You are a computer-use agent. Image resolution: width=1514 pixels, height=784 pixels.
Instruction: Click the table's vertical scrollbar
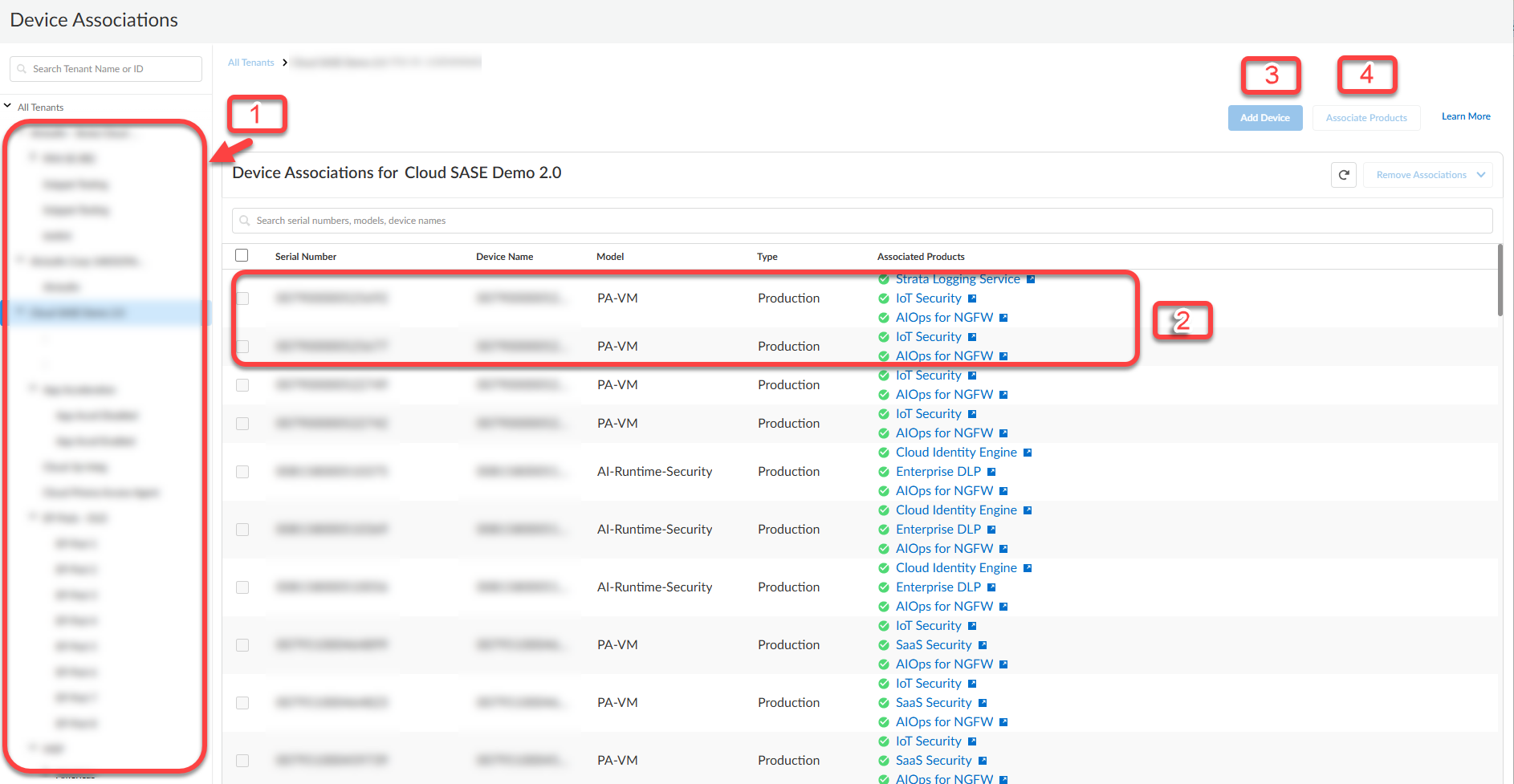click(x=1500, y=281)
